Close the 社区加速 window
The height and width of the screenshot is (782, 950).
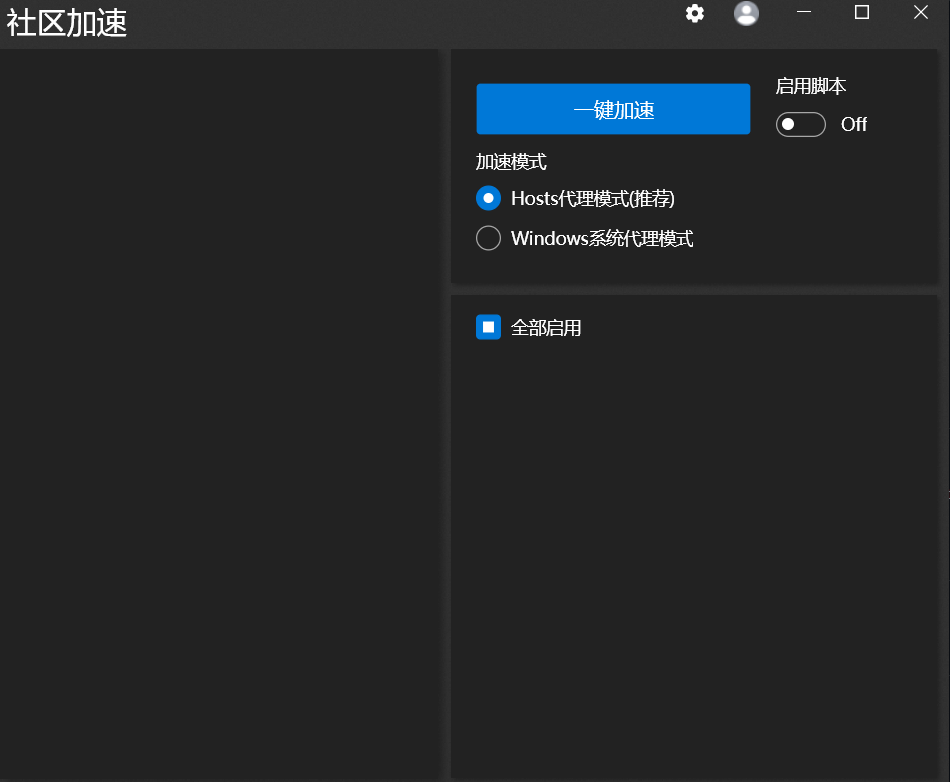(x=919, y=13)
